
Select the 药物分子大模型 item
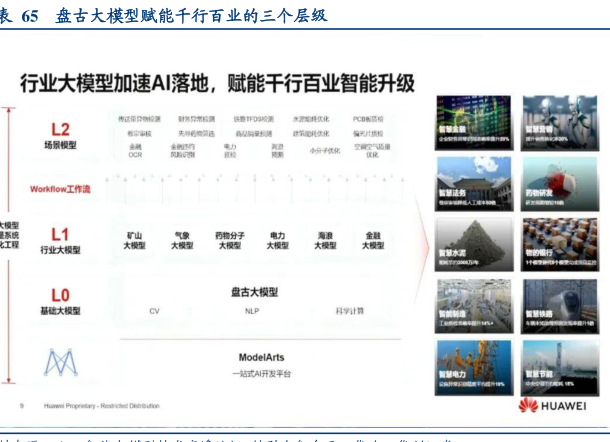point(229,239)
